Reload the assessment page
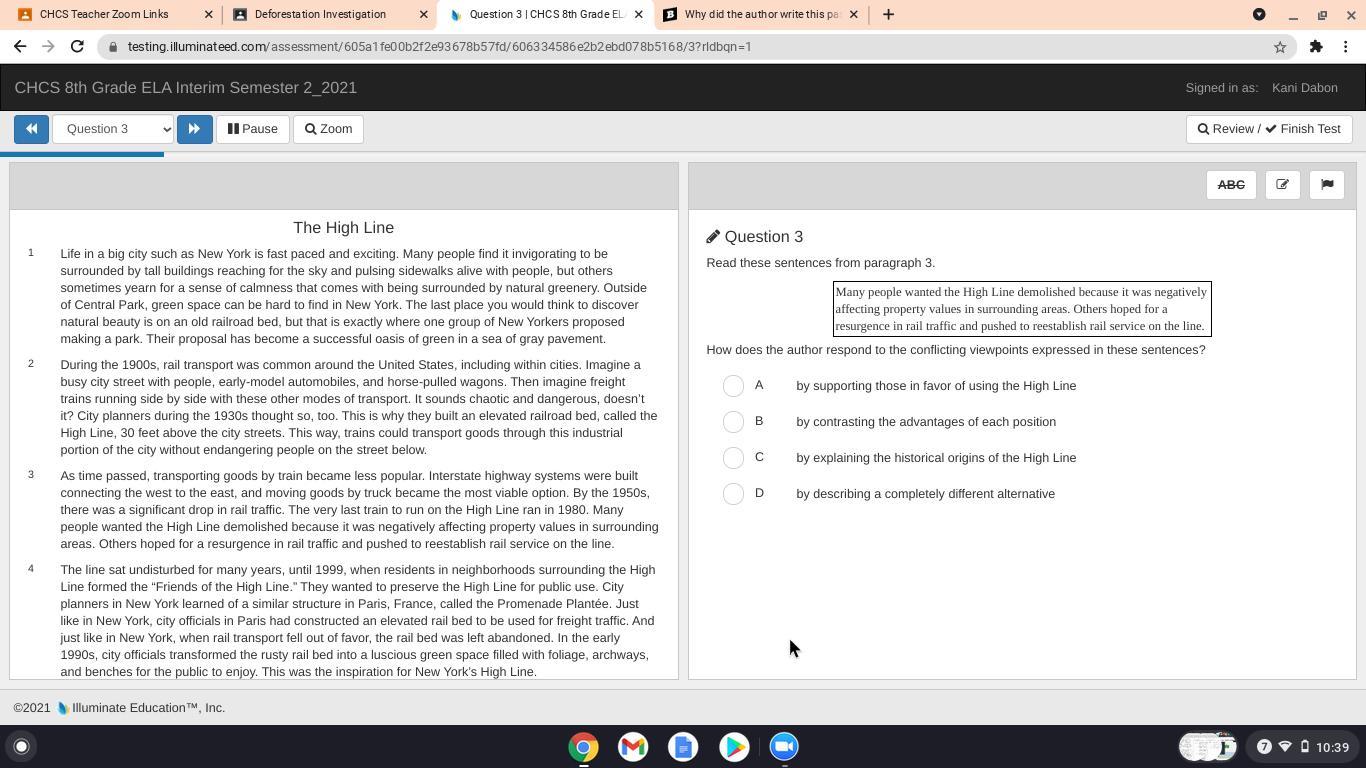Screen dimensions: 1366x768 [77, 46]
